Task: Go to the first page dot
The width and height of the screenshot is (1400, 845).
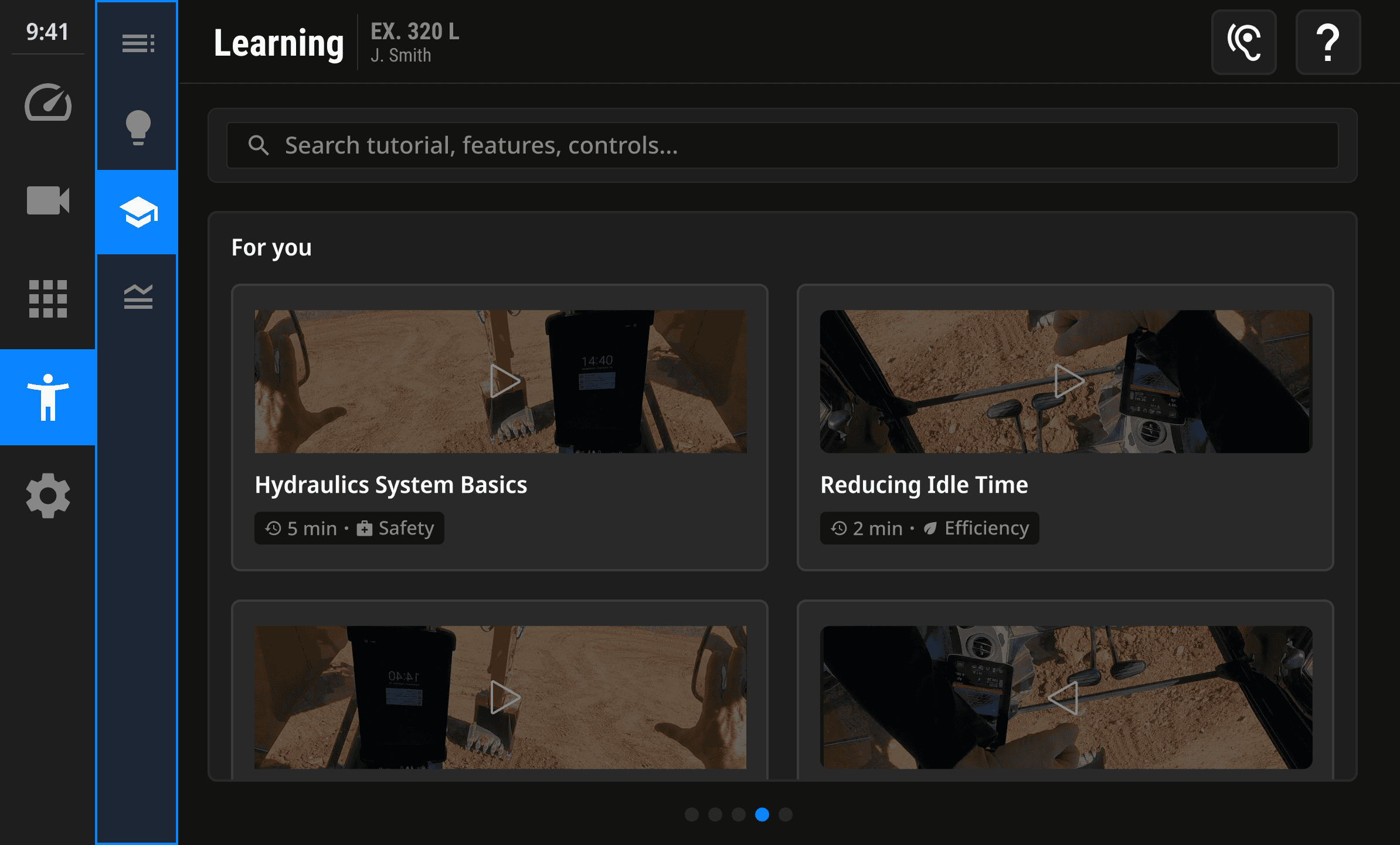Action: pyautogui.click(x=692, y=815)
